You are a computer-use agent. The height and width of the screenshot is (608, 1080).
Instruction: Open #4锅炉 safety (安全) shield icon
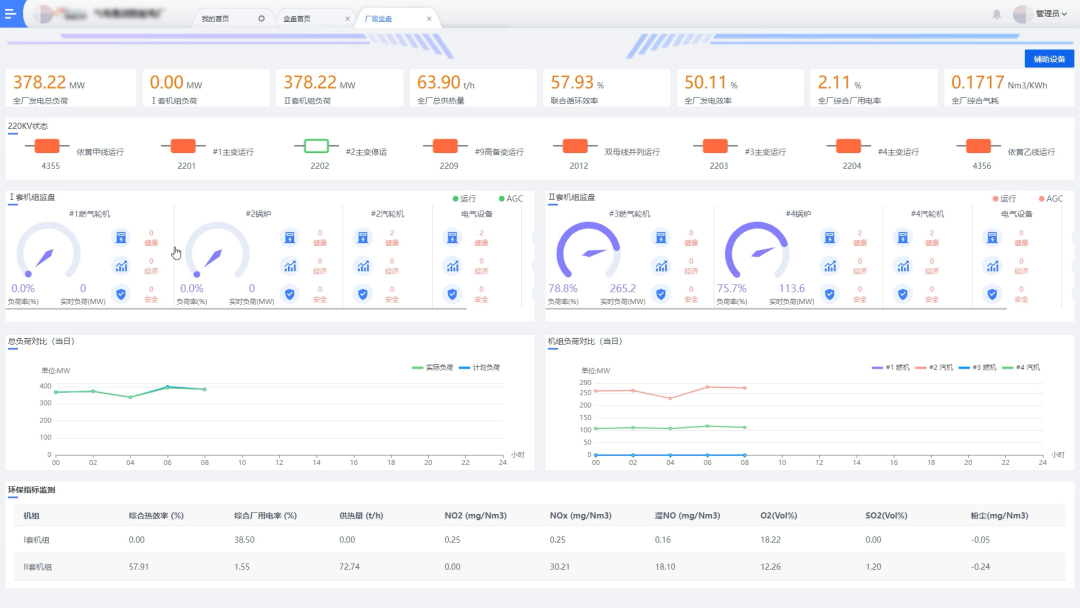tap(830, 294)
